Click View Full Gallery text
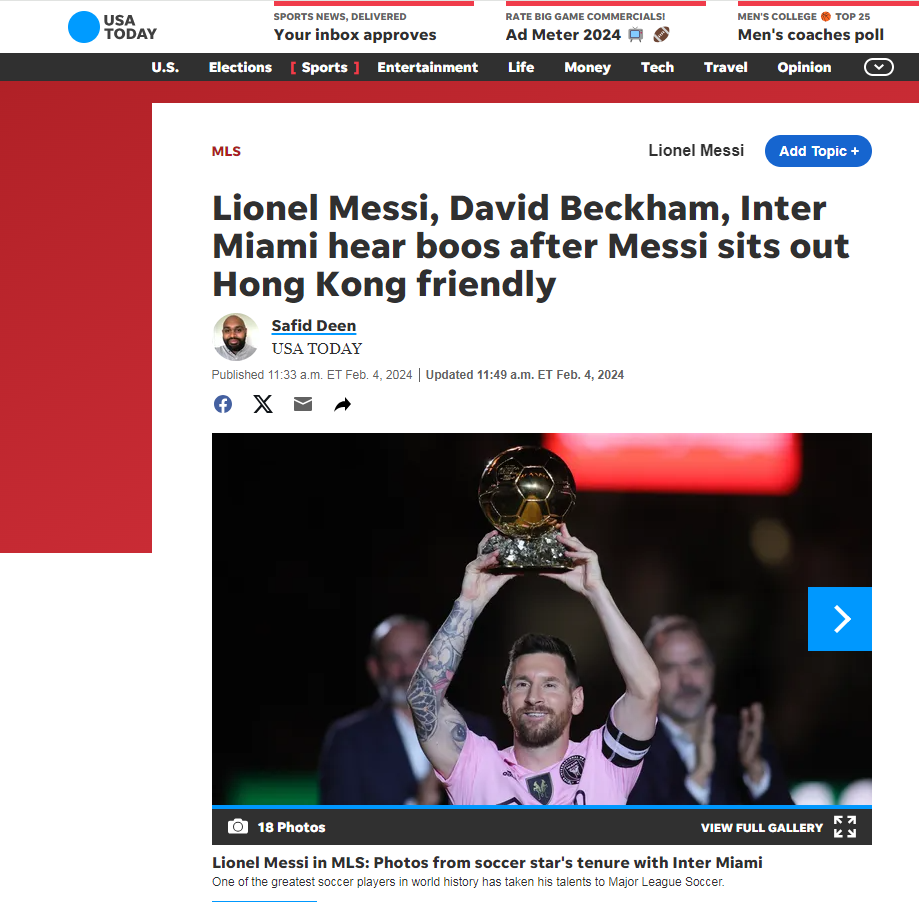This screenshot has height=902, width=919. point(762,827)
